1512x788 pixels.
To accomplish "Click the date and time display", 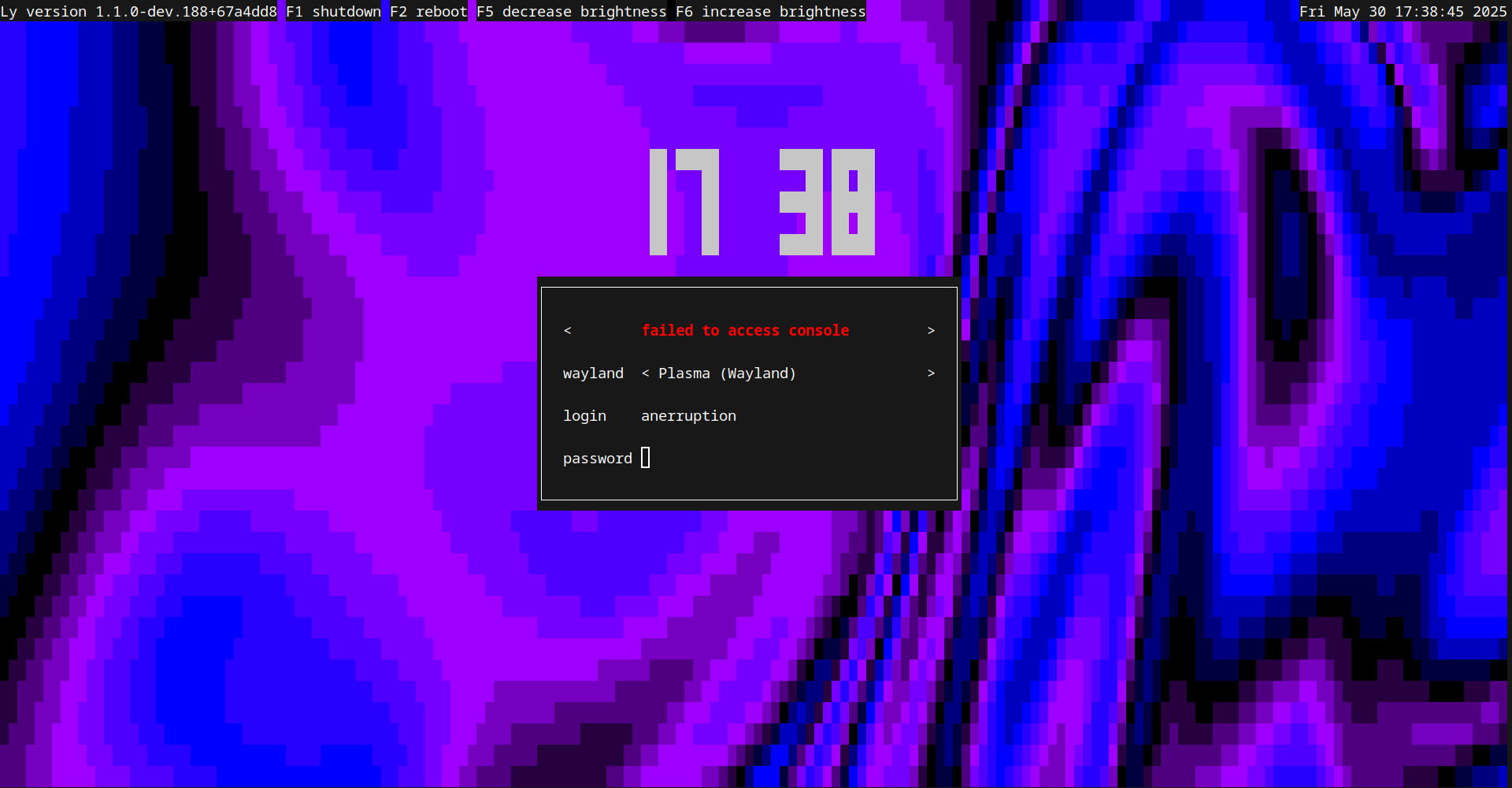I will pyautogui.click(x=1405, y=11).
